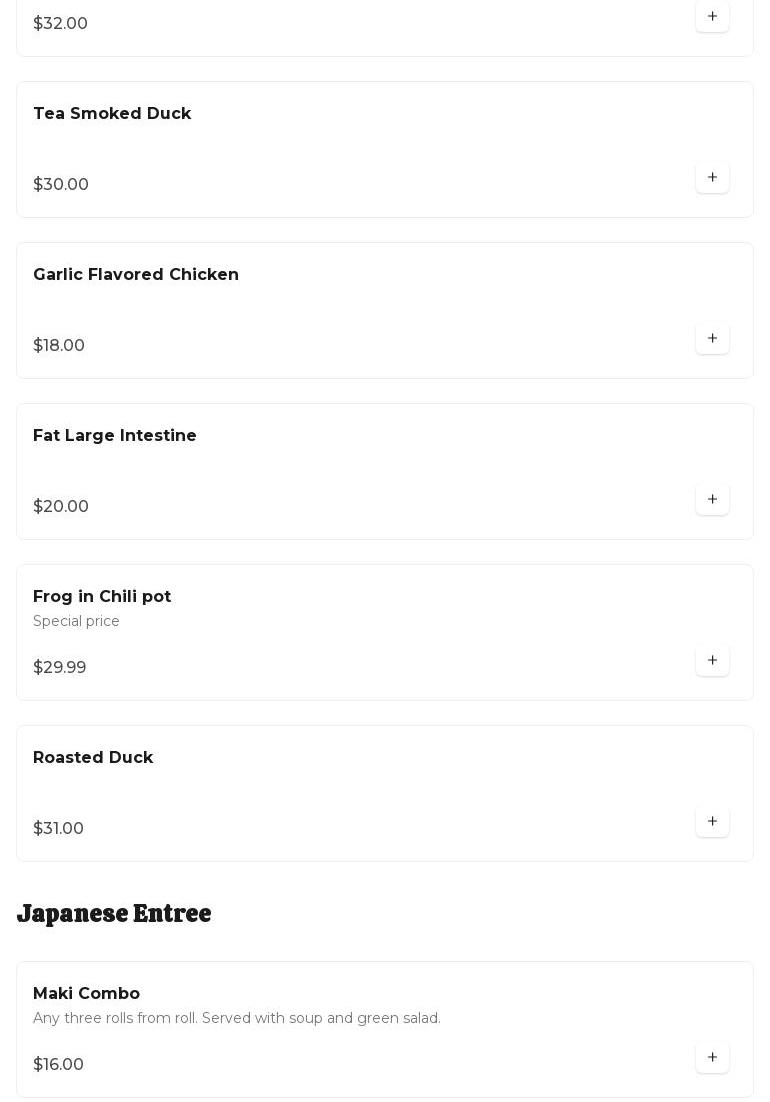The image size is (770, 1102).
Task: Open Fat Large Intestine item details
Action: [x=115, y=436]
